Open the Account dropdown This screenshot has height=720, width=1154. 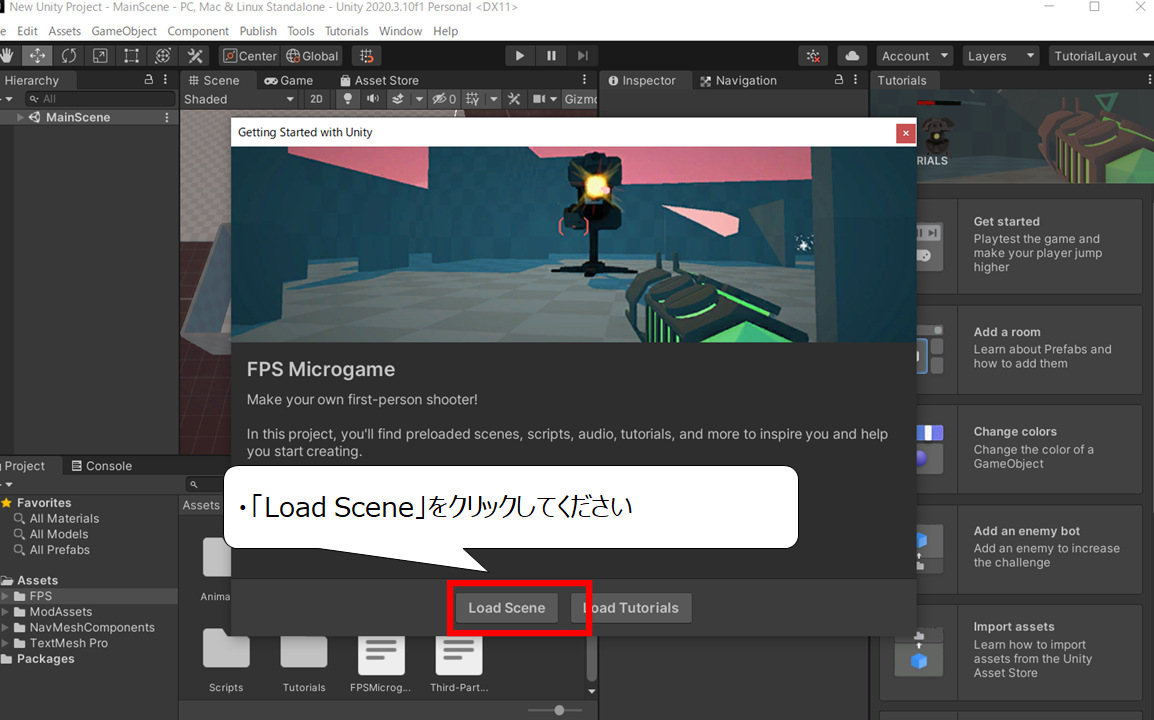(915, 56)
